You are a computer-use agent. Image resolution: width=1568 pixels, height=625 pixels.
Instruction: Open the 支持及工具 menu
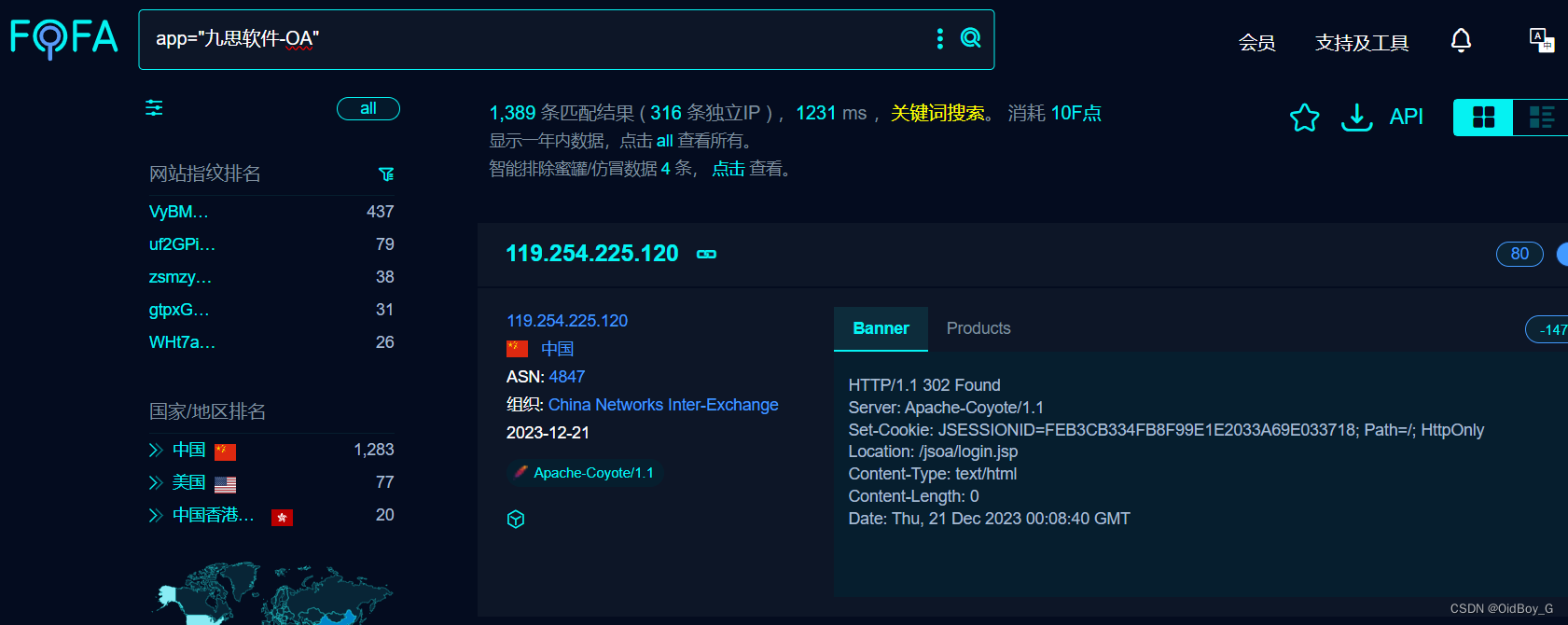pos(1362,43)
